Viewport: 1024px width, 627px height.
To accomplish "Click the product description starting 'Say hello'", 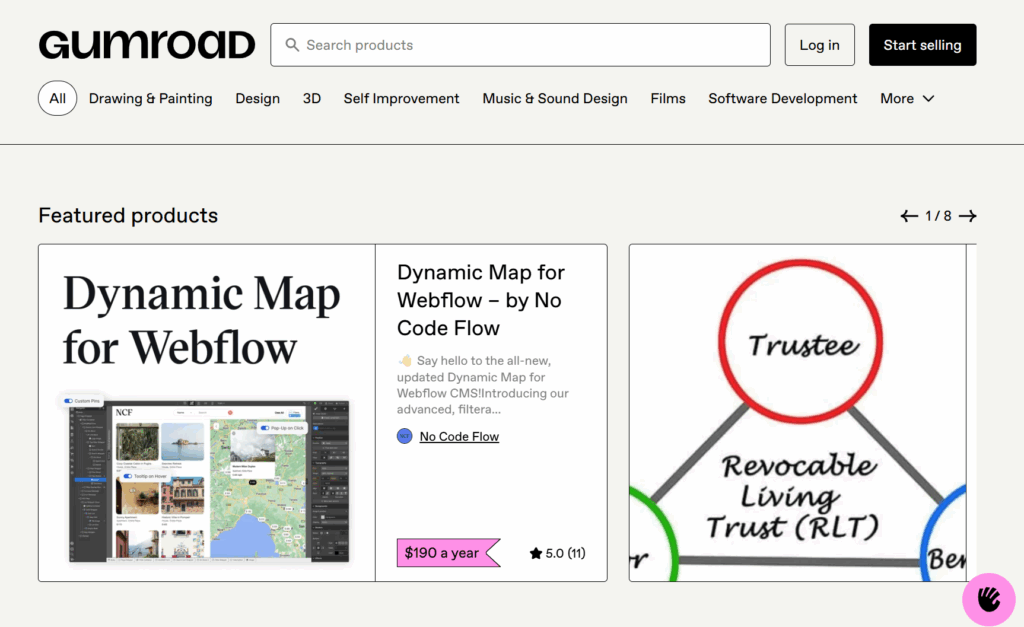I will coord(483,385).
